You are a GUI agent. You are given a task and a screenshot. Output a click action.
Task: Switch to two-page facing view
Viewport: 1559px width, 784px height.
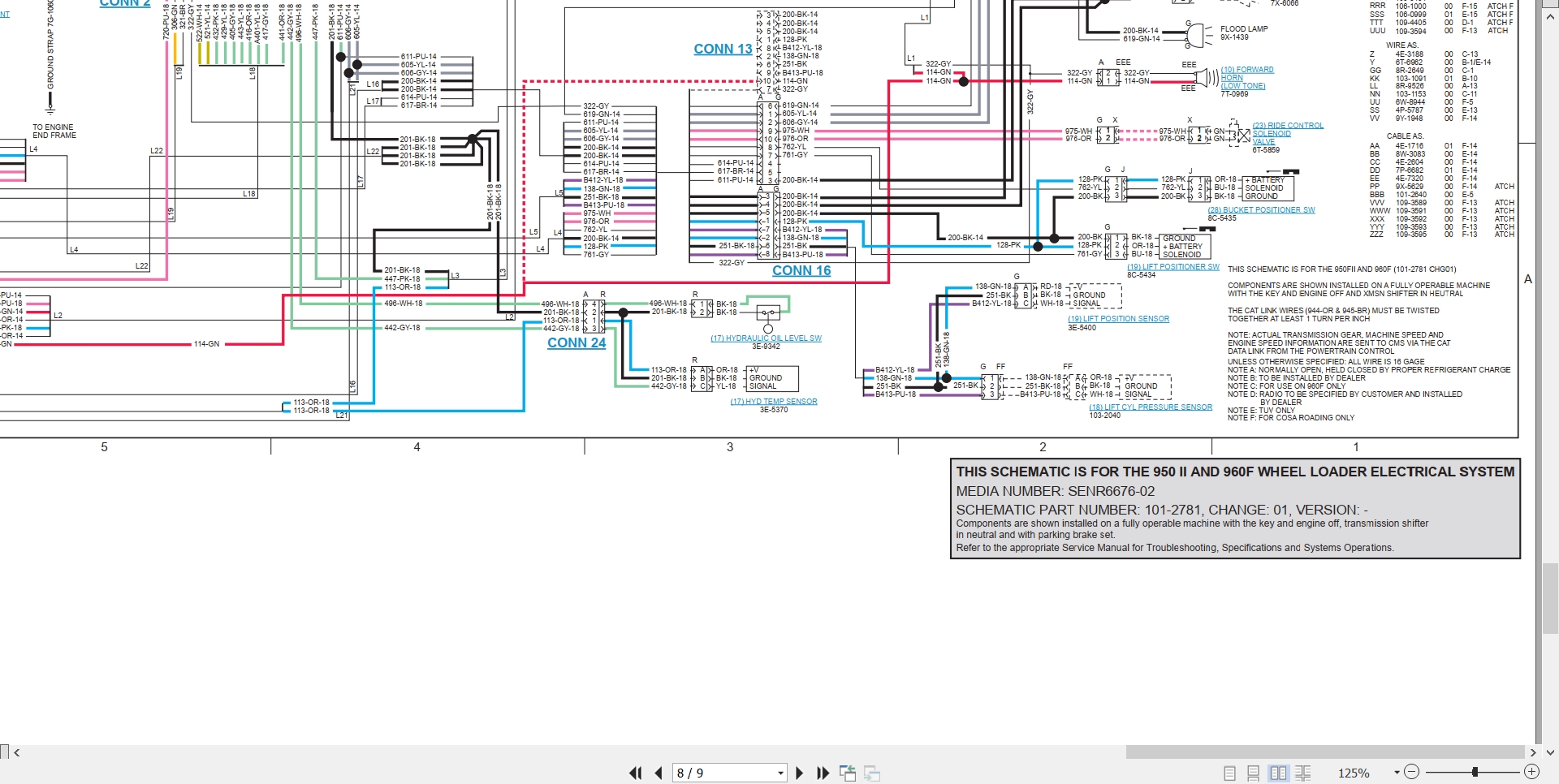[x=1278, y=773]
